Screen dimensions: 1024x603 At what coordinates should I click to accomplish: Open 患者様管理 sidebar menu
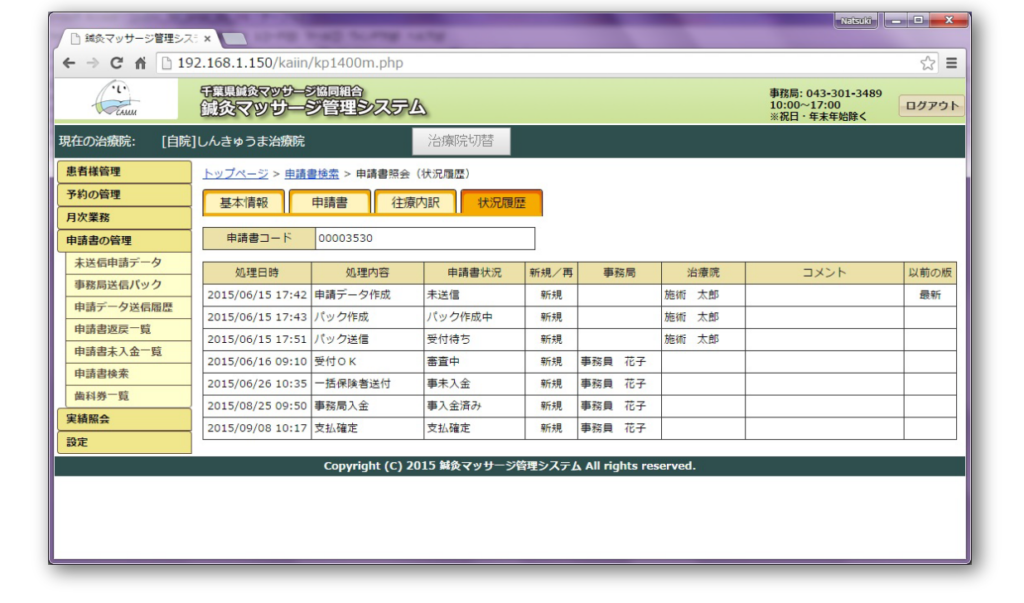tap(124, 172)
